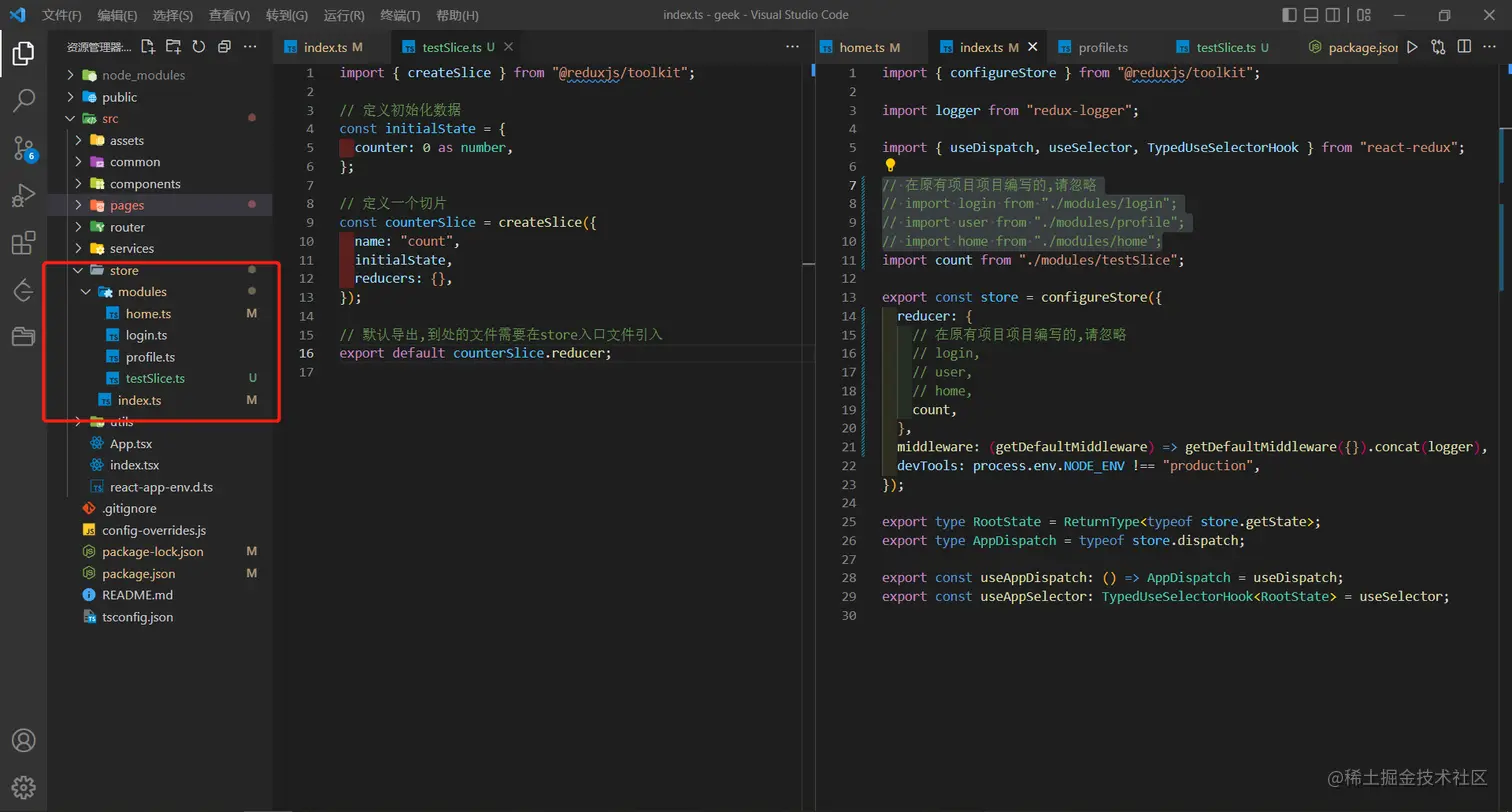Collapse the store folder

point(124,270)
